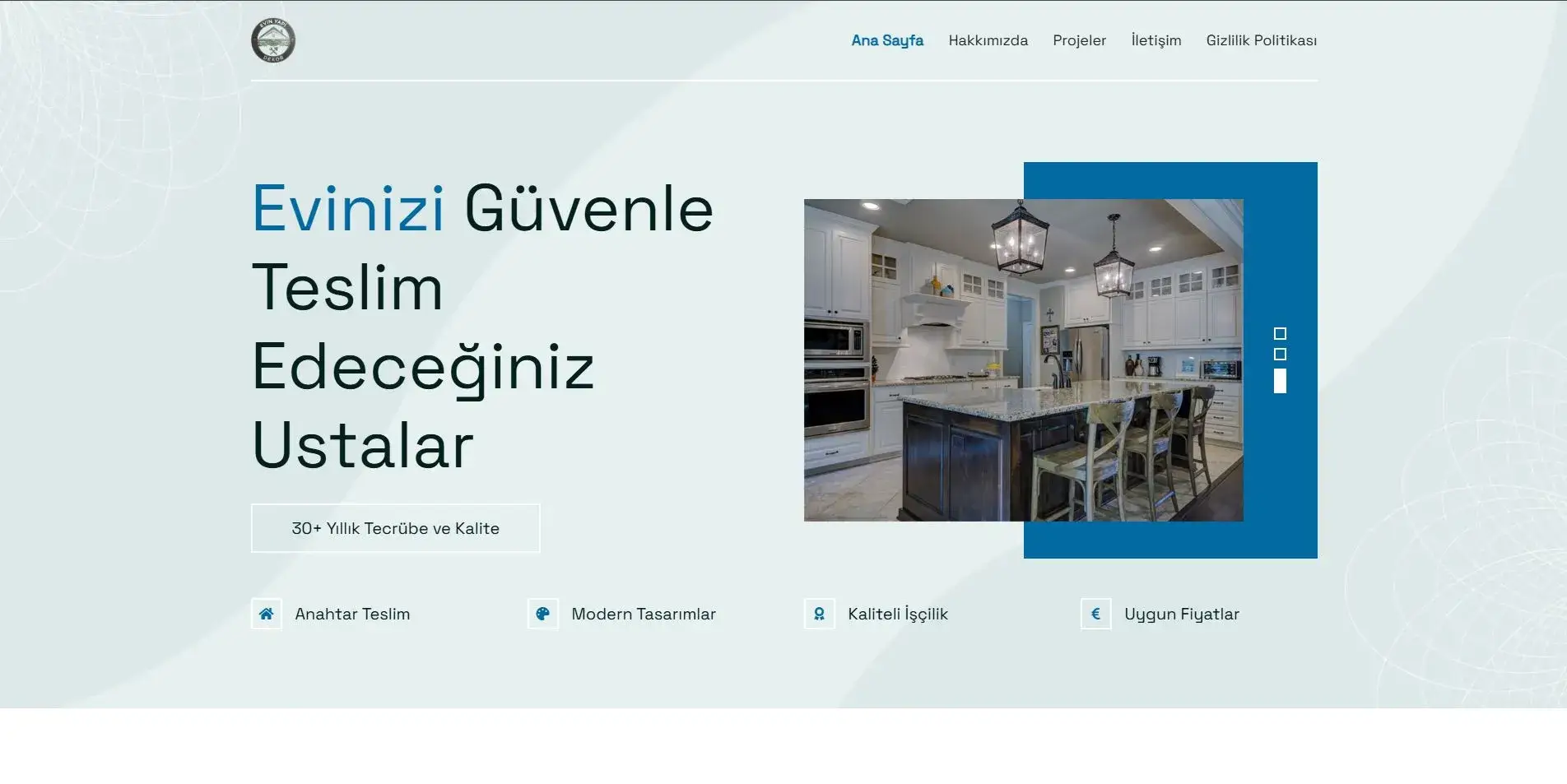Select the second slider pagination square
1567x784 pixels.
[1280, 354]
